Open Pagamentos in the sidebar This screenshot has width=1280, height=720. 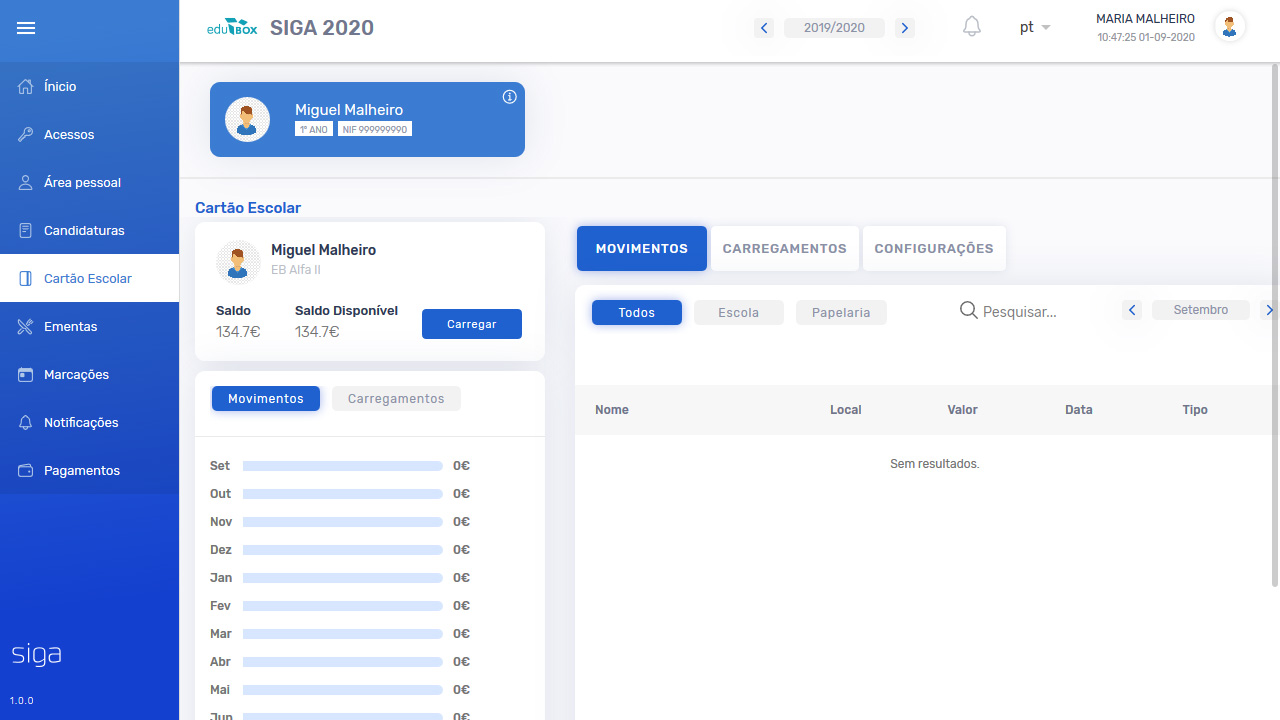pyautogui.click(x=81, y=471)
